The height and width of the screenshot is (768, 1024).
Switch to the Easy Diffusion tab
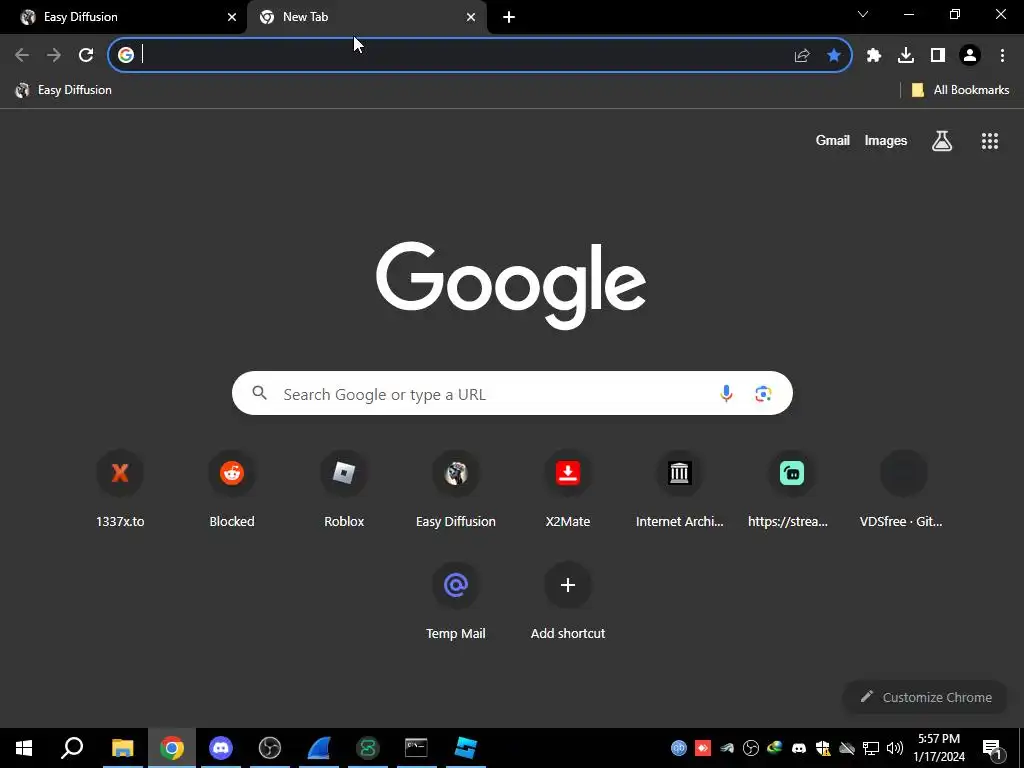(x=124, y=17)
